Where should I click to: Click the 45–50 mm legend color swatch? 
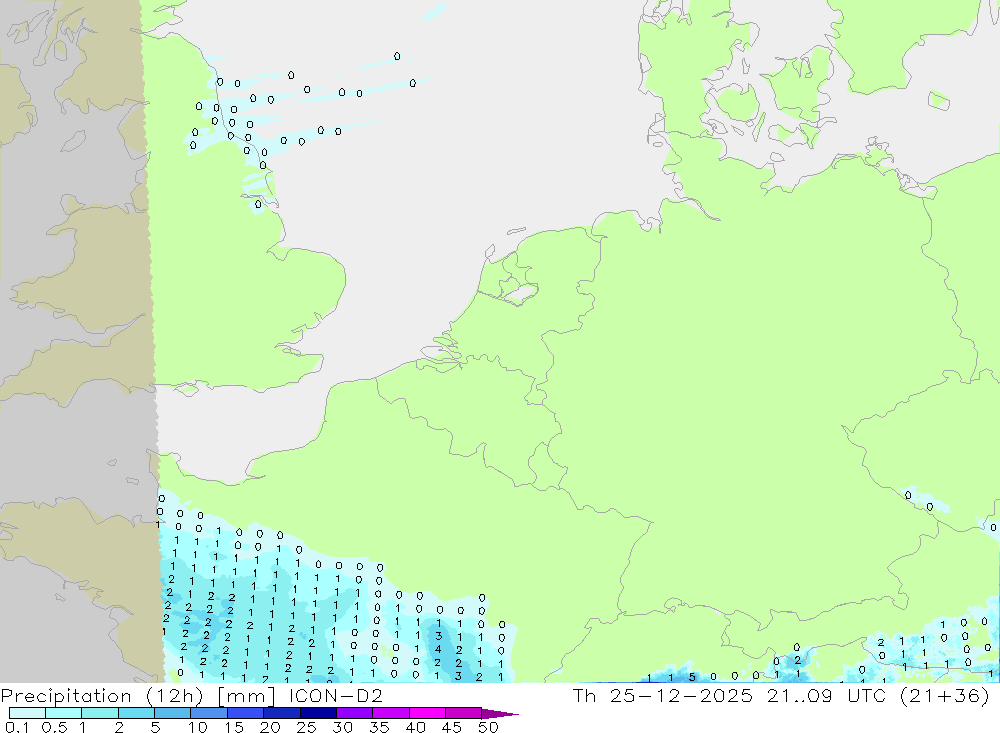[x=464, y=713]
